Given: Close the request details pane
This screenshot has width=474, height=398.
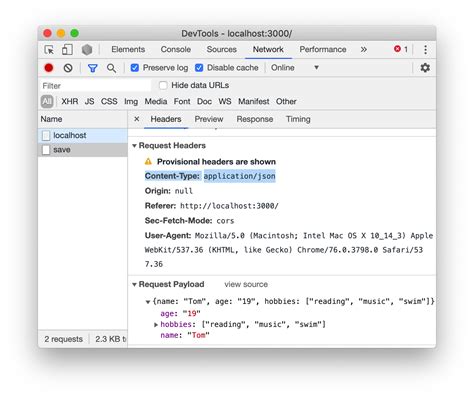Looking at the screenshot, I should click(x=137, y=119).
